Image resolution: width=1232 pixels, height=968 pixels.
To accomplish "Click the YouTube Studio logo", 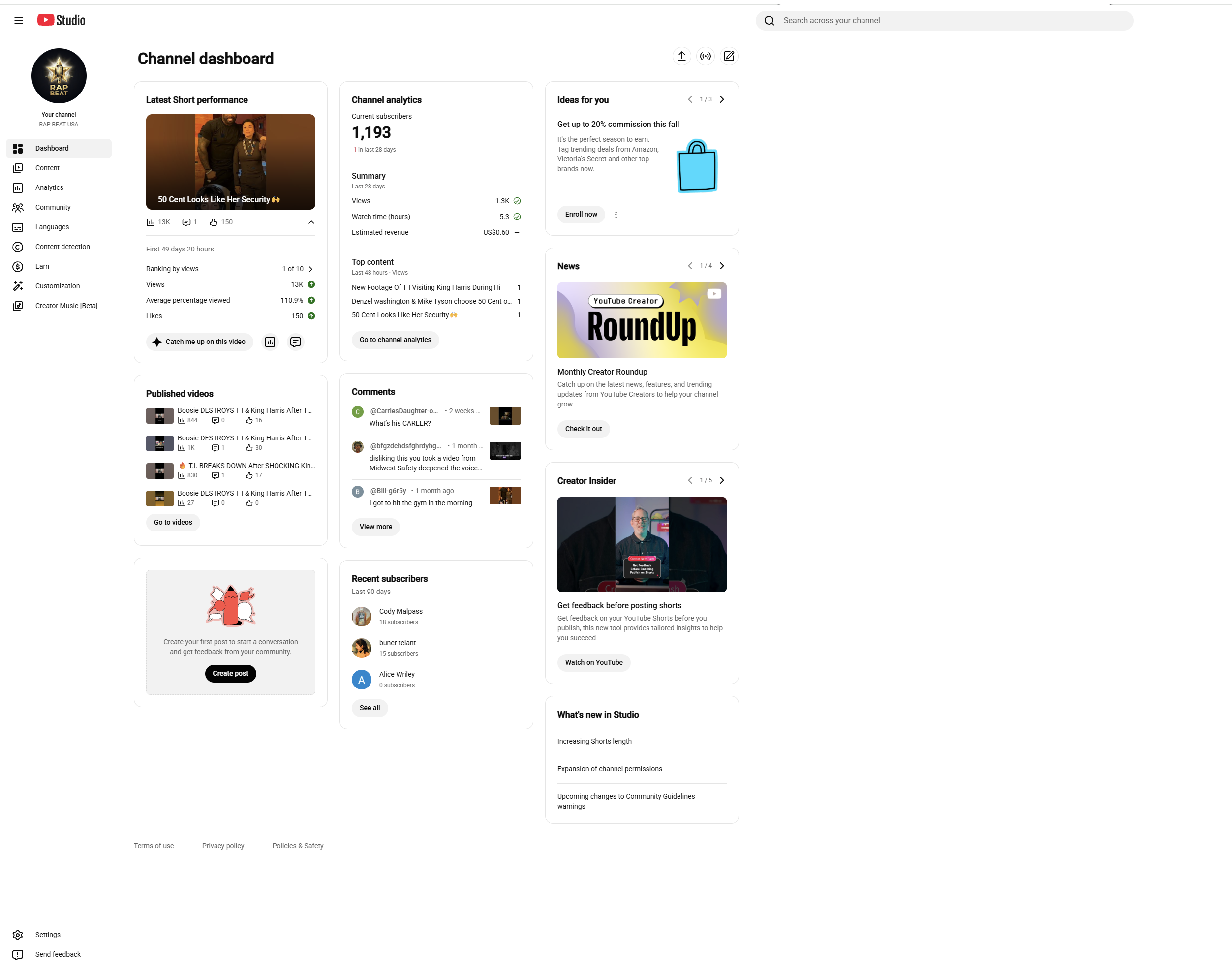I will pyautogui.click(x=61, y=20).
